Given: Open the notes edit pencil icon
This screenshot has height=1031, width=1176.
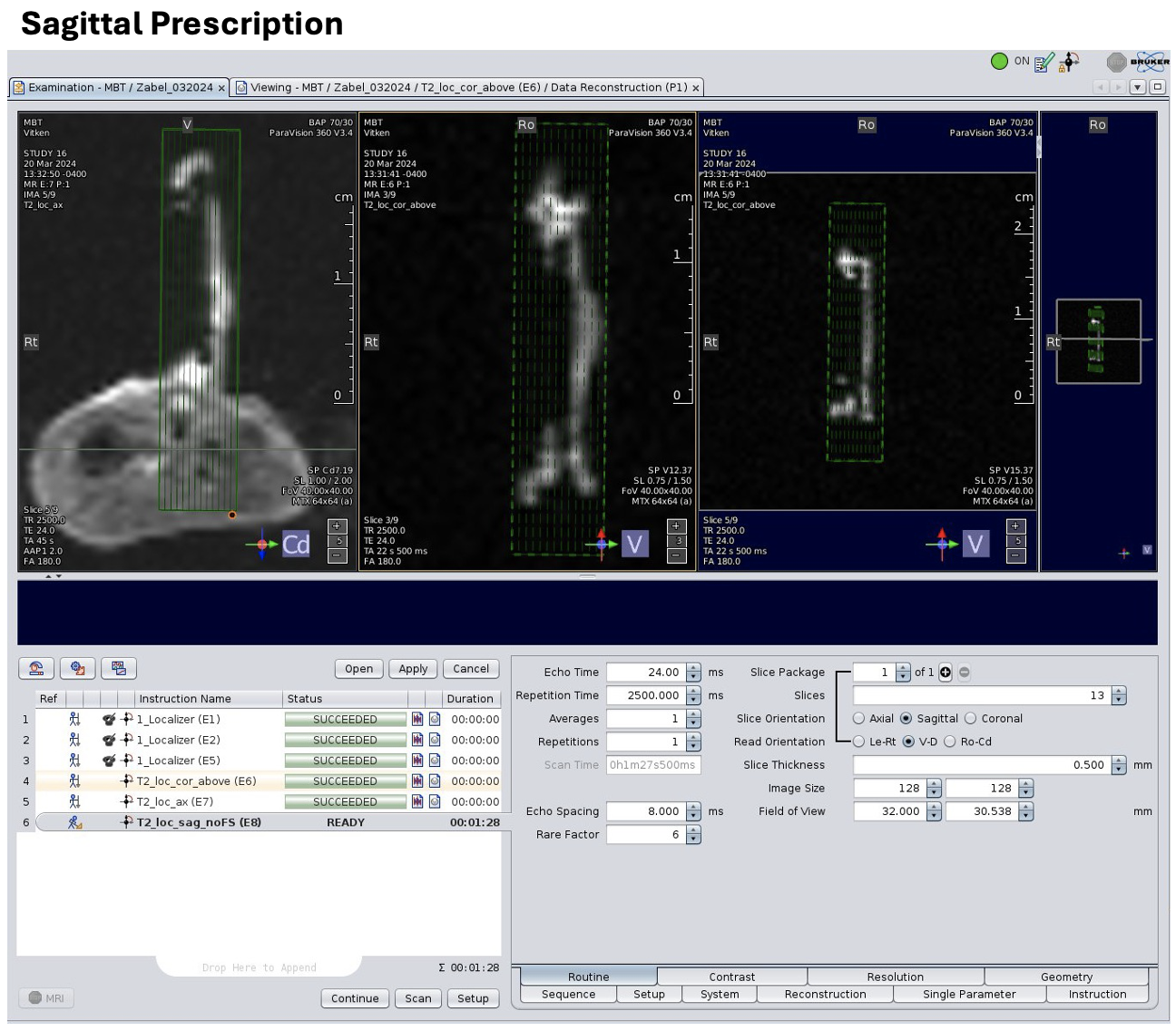Looking at the screenshot, I should pos(1044,62).
